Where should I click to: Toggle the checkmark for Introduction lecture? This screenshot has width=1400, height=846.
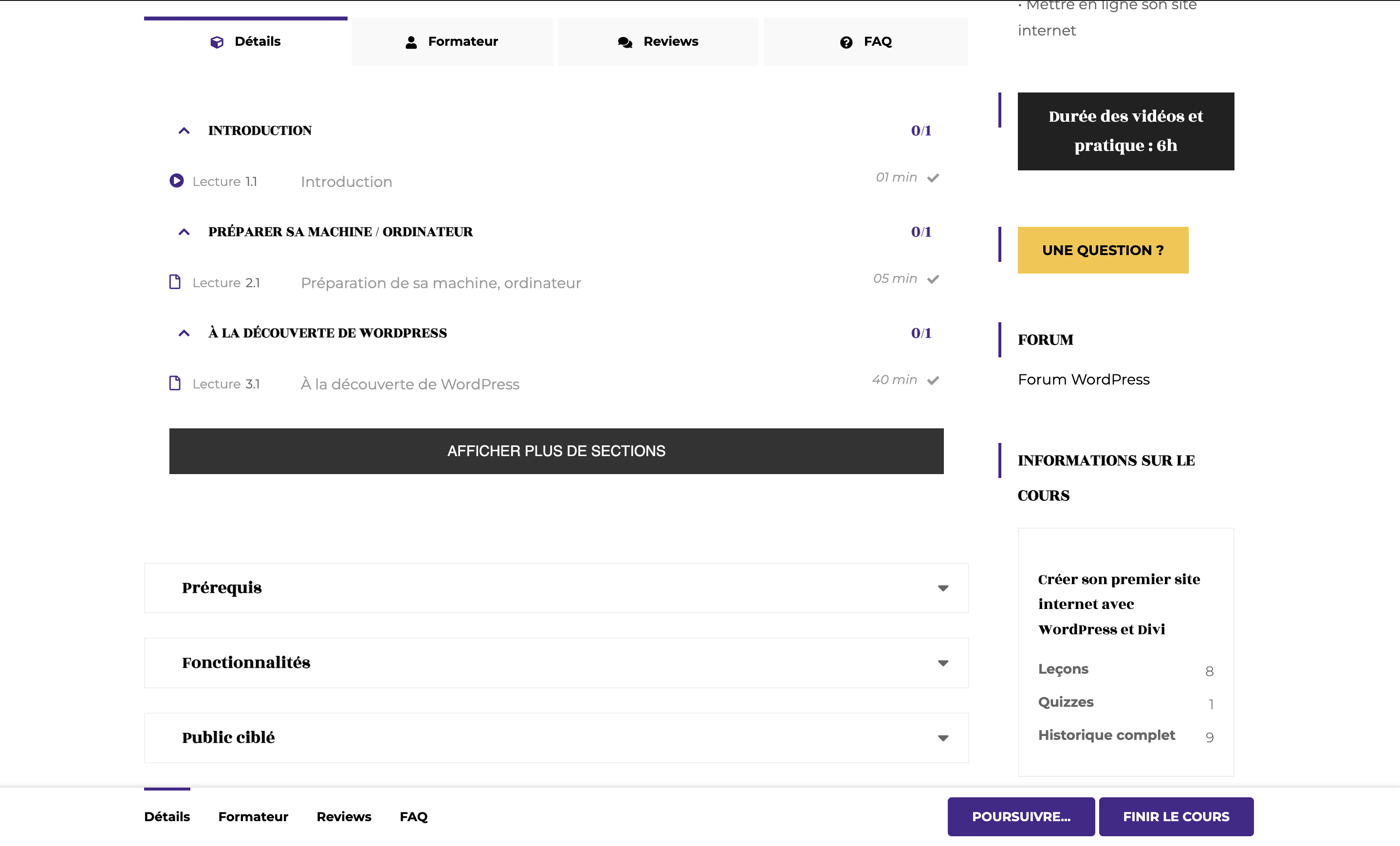933,178
